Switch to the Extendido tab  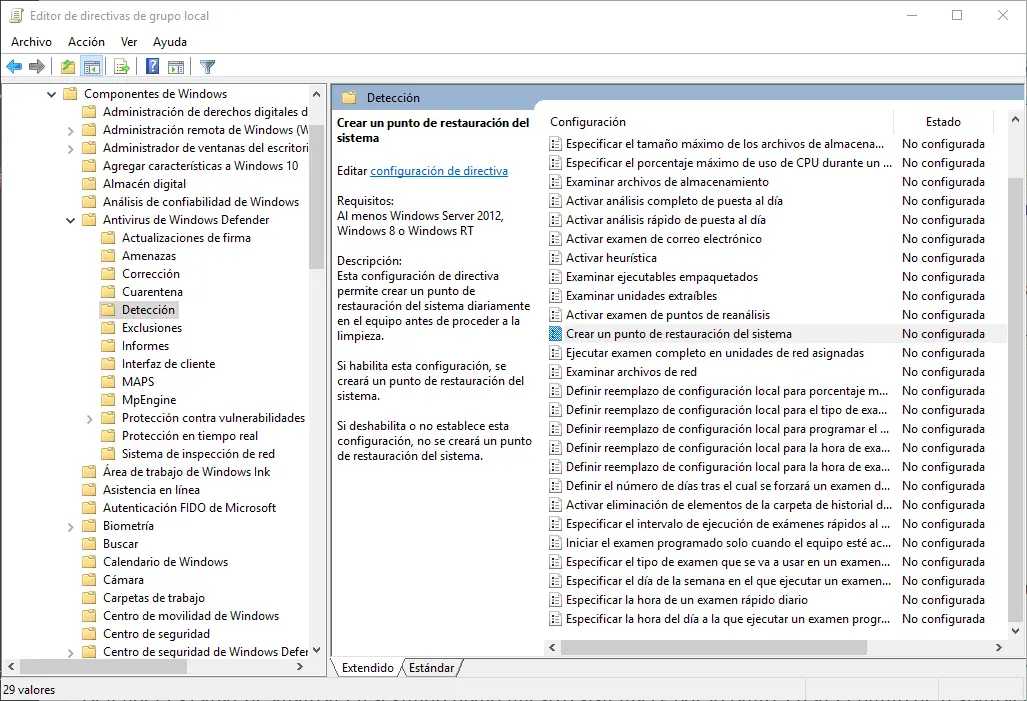[x=367, y=668]
